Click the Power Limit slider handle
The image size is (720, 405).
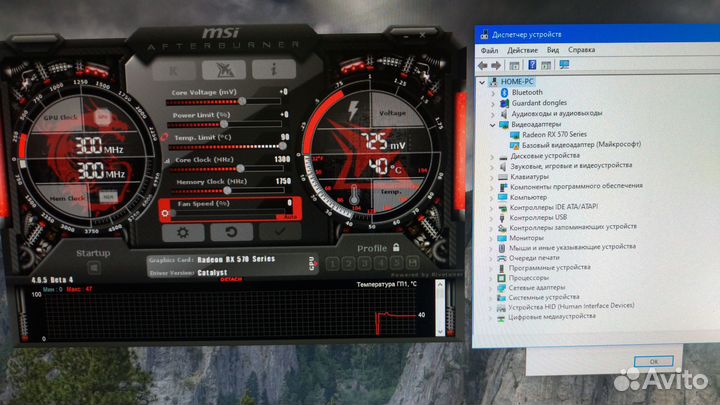(x=224, y=124)
